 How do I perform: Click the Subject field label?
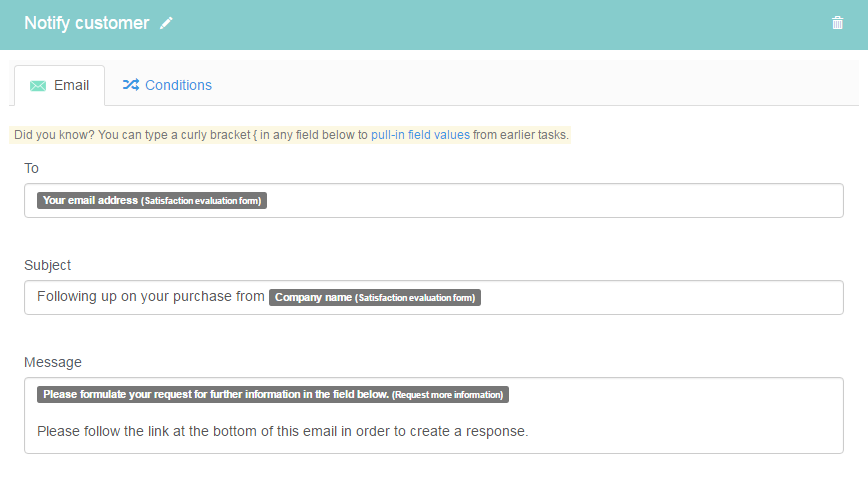tap(48, 266)
